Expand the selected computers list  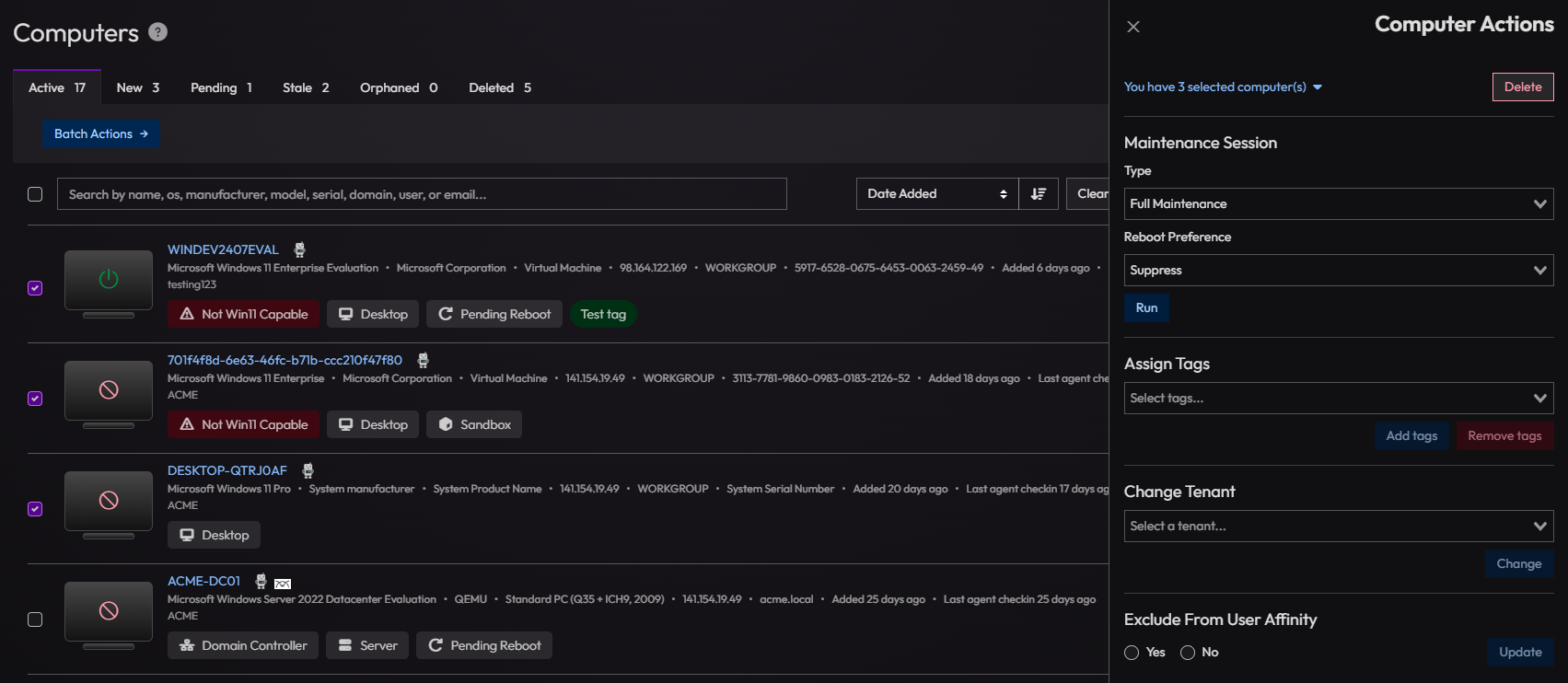pos(1223,87)
